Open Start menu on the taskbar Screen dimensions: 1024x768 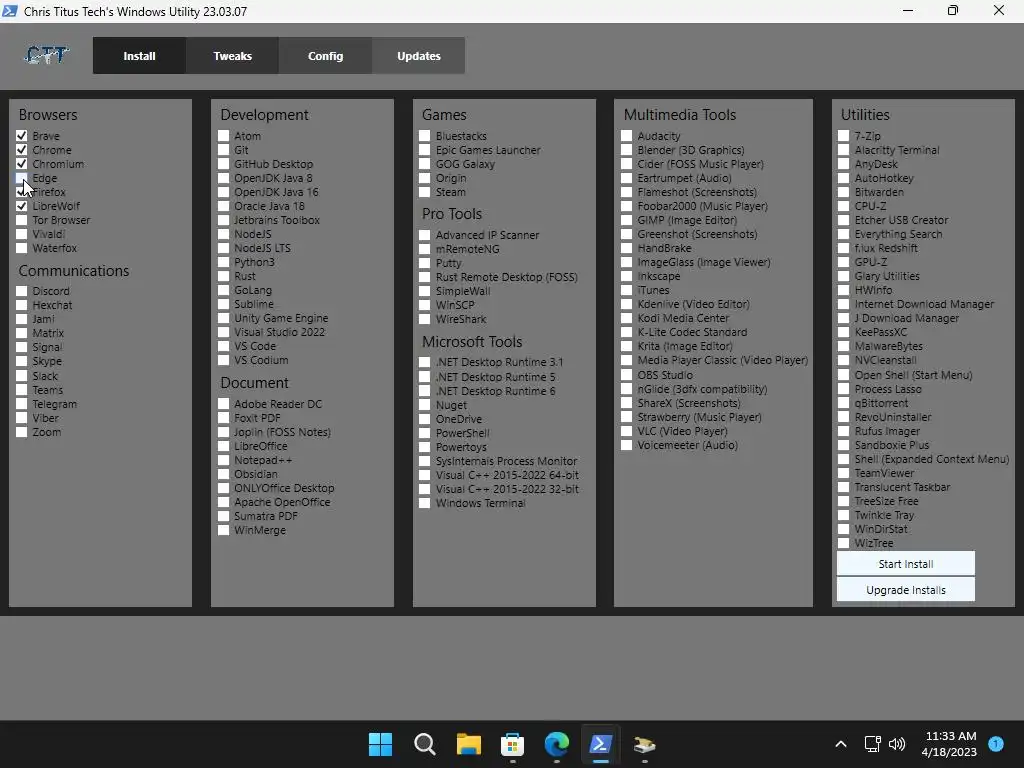tap(380, 744)
